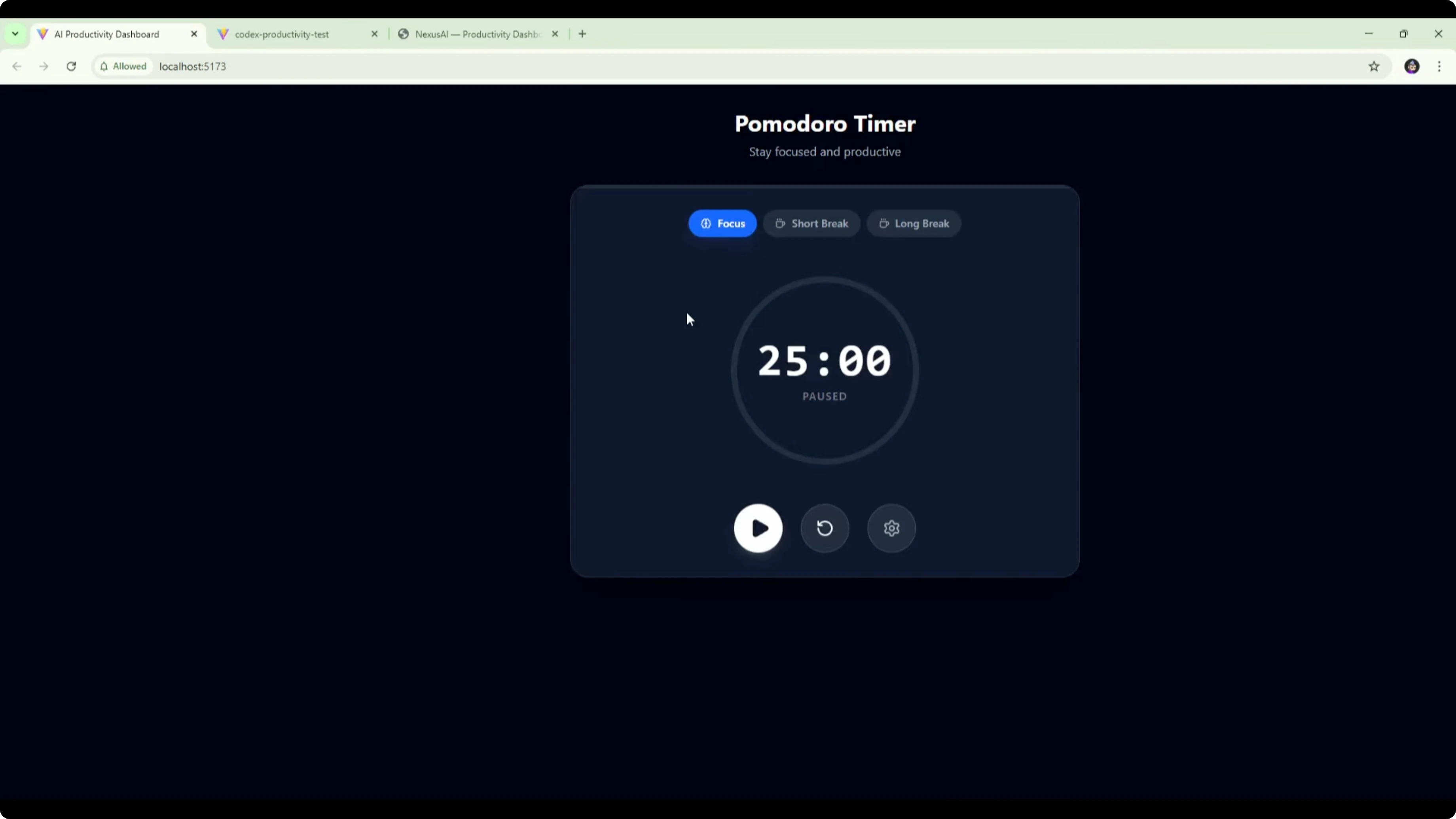
Task: Close the AI Productivity Dashboard tab
Action: pos(194,34)
